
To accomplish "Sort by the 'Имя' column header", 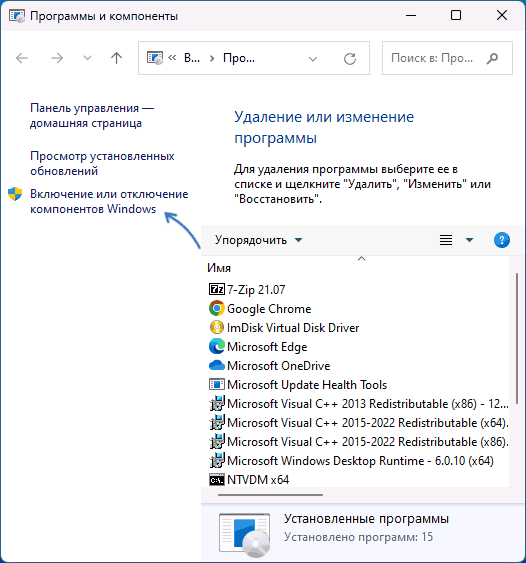I will [219, 268].
